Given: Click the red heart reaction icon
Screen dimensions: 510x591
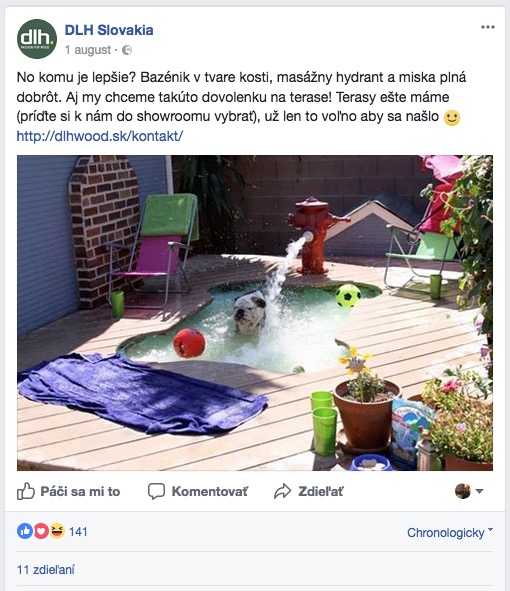Looking at the screenshot, I should tap(41, 531).
